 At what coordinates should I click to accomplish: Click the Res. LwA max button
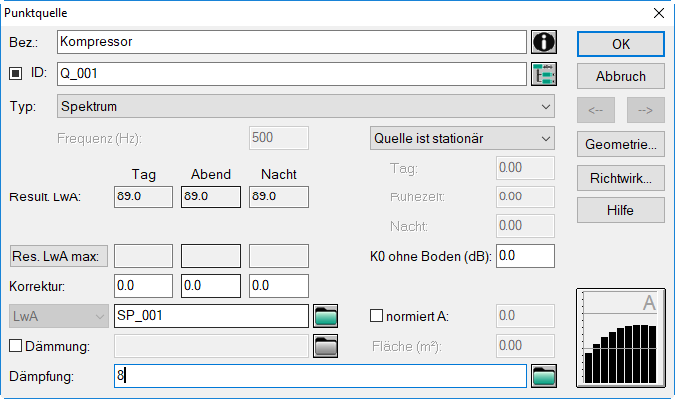[x=59, y=257]
